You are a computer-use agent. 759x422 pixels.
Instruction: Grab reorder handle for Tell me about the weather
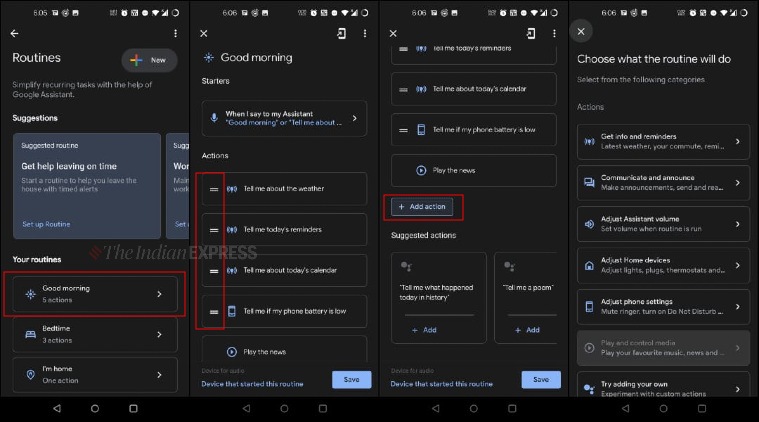(x=214, y=189)
